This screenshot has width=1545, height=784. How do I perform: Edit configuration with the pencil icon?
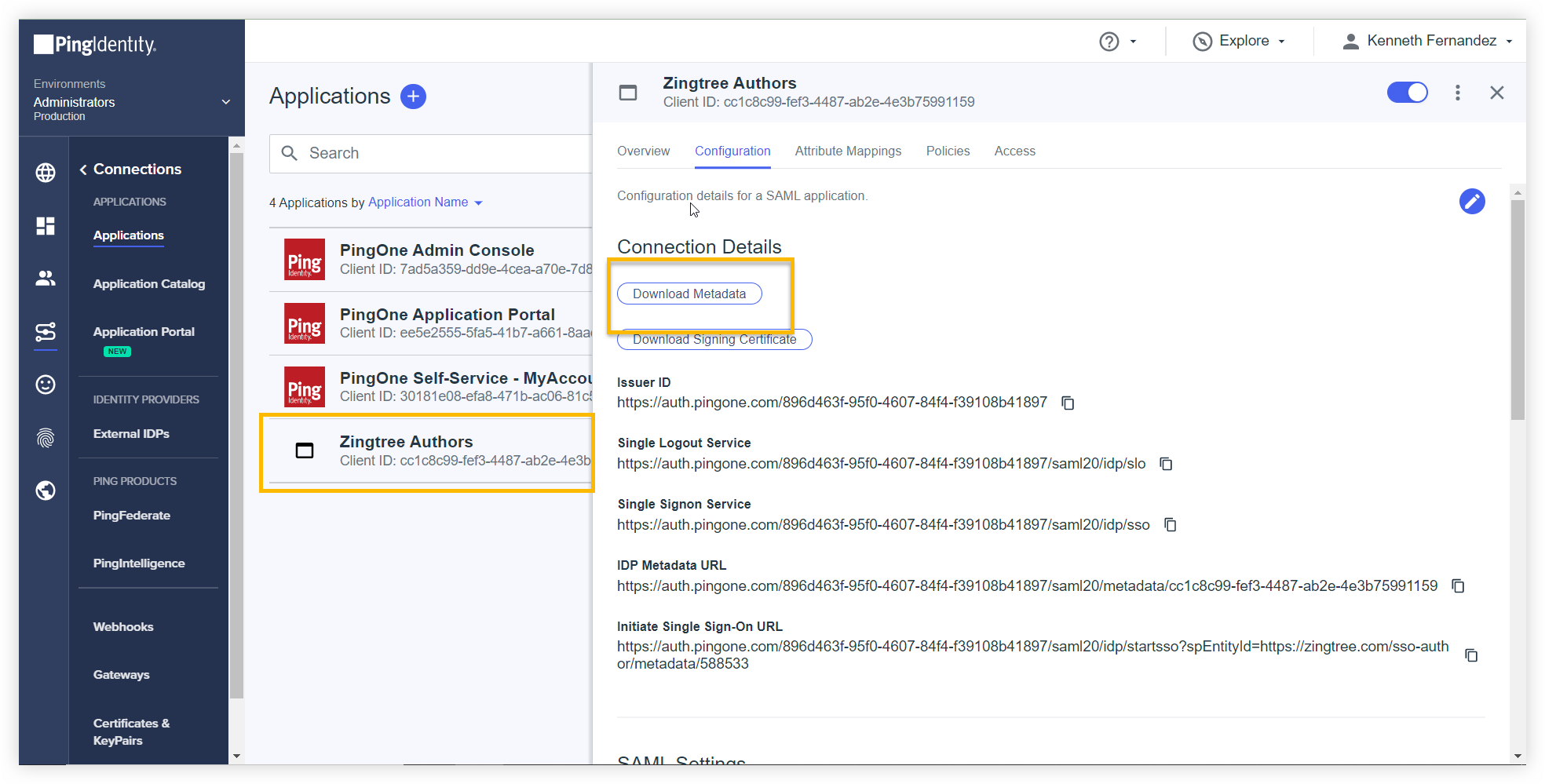1472,202
